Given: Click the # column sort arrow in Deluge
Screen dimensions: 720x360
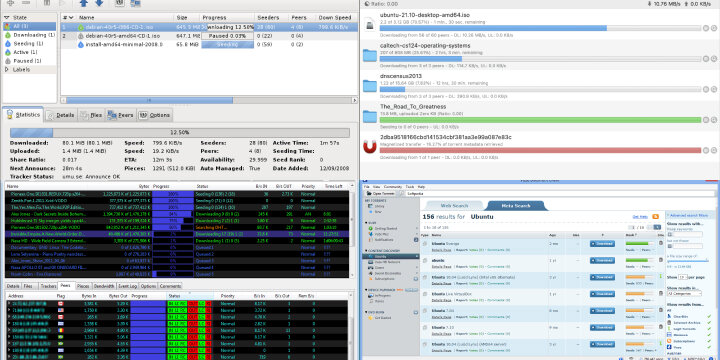Looking at the screenshot, I should [71, 17].
